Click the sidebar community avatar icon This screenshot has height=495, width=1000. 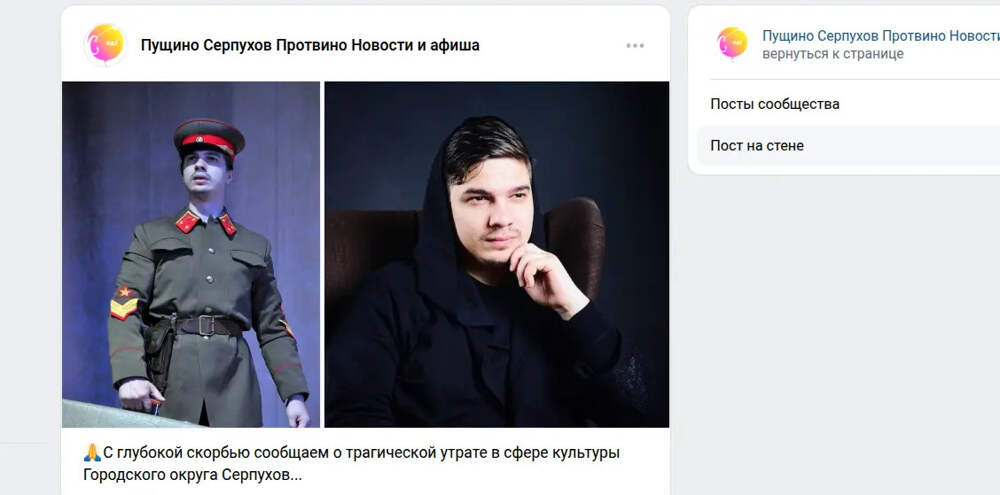(732, 43)
